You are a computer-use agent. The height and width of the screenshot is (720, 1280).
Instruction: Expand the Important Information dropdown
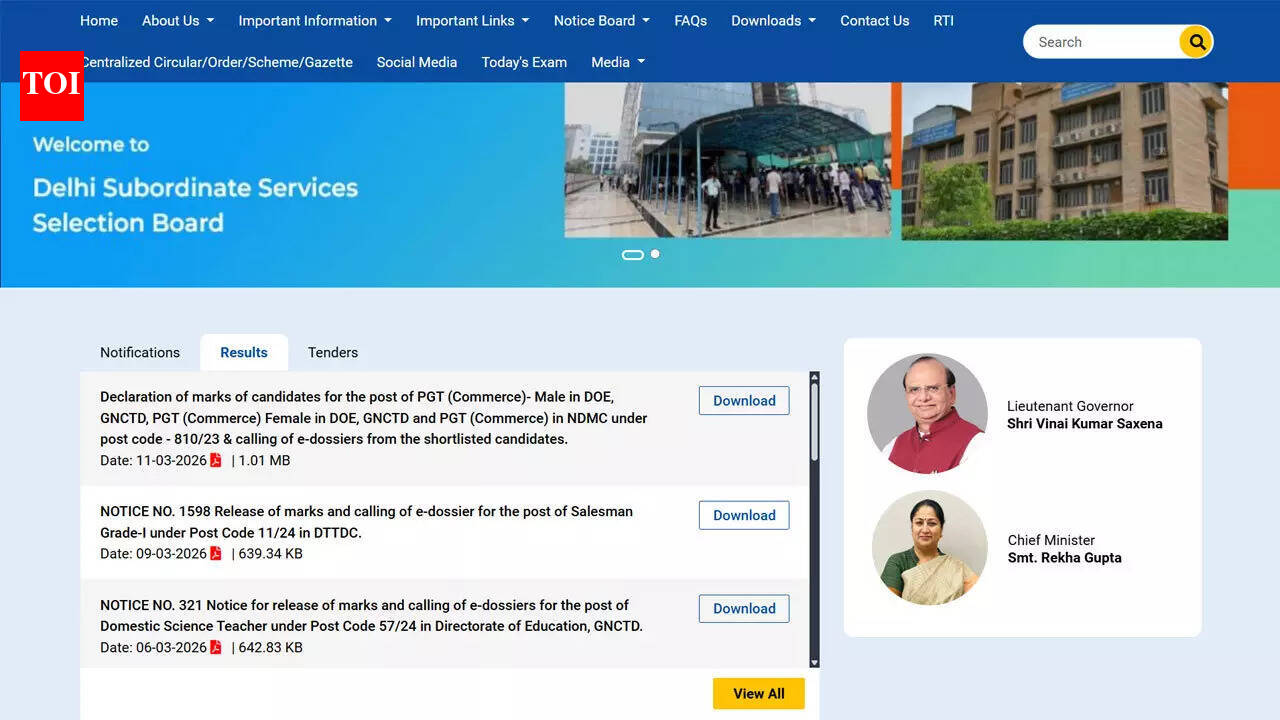coord(314,20)
